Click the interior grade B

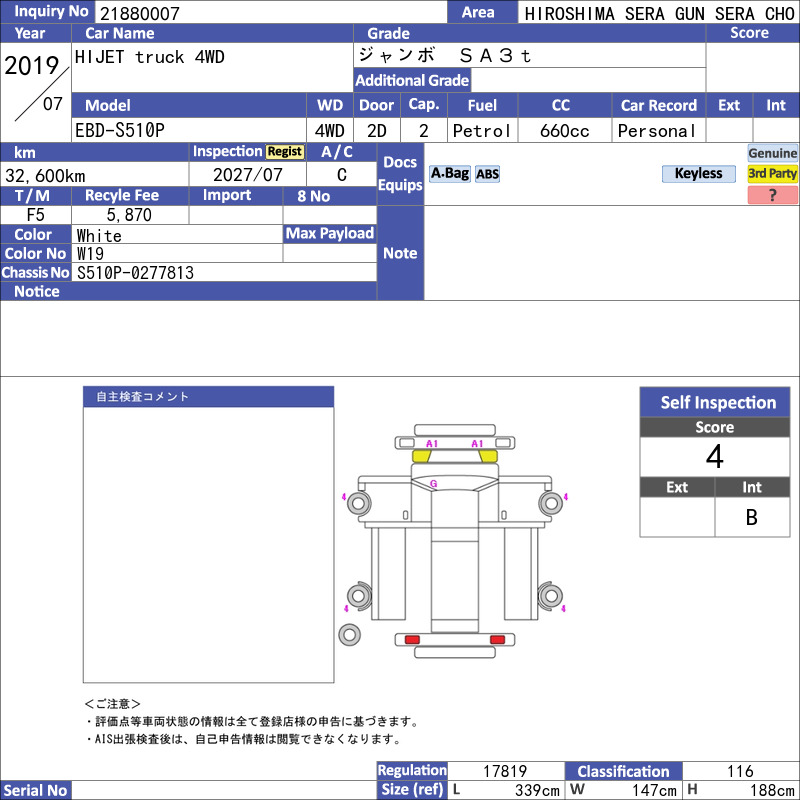pyautogui.click(x=752, y=517)
